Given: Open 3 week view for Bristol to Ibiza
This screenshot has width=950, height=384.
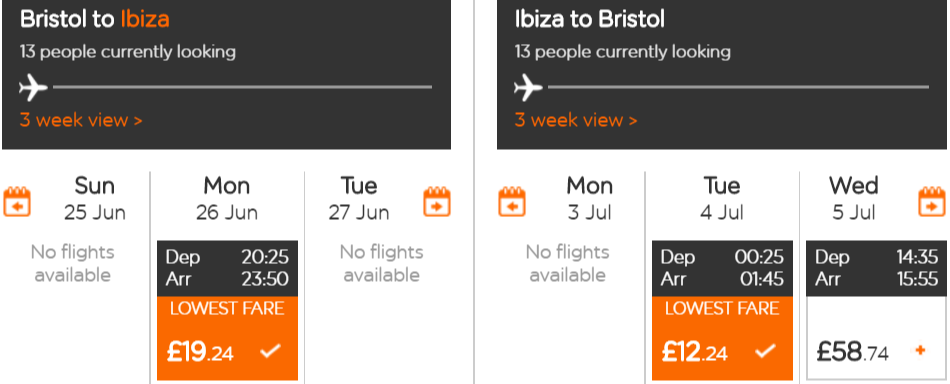Looking at the screenshot, I should click(x=81, y=120).
